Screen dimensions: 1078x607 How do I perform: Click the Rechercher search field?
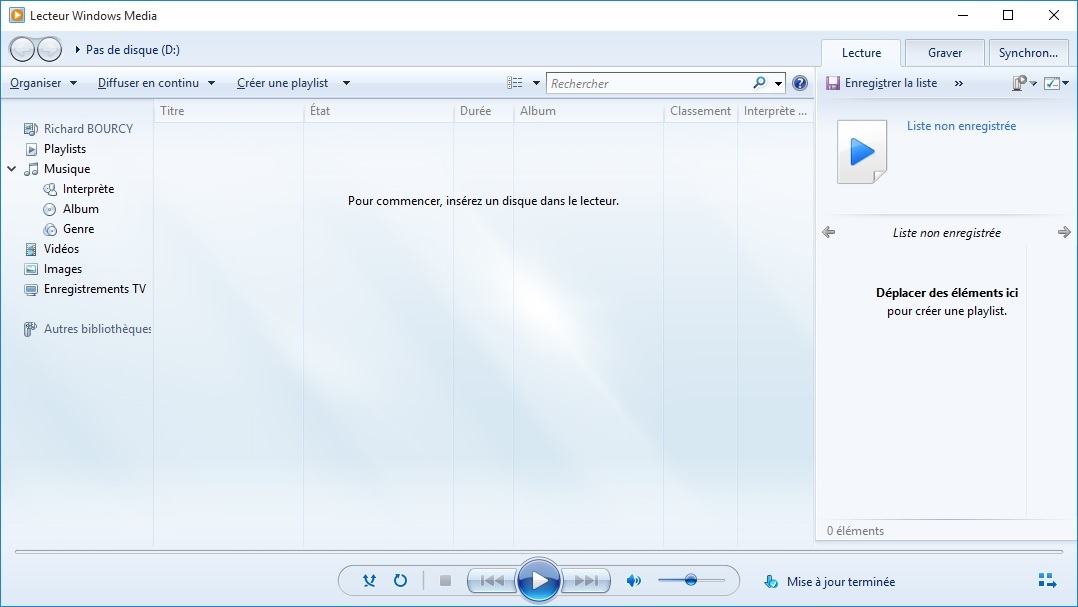pyautogui.click(x=650, y=83)
